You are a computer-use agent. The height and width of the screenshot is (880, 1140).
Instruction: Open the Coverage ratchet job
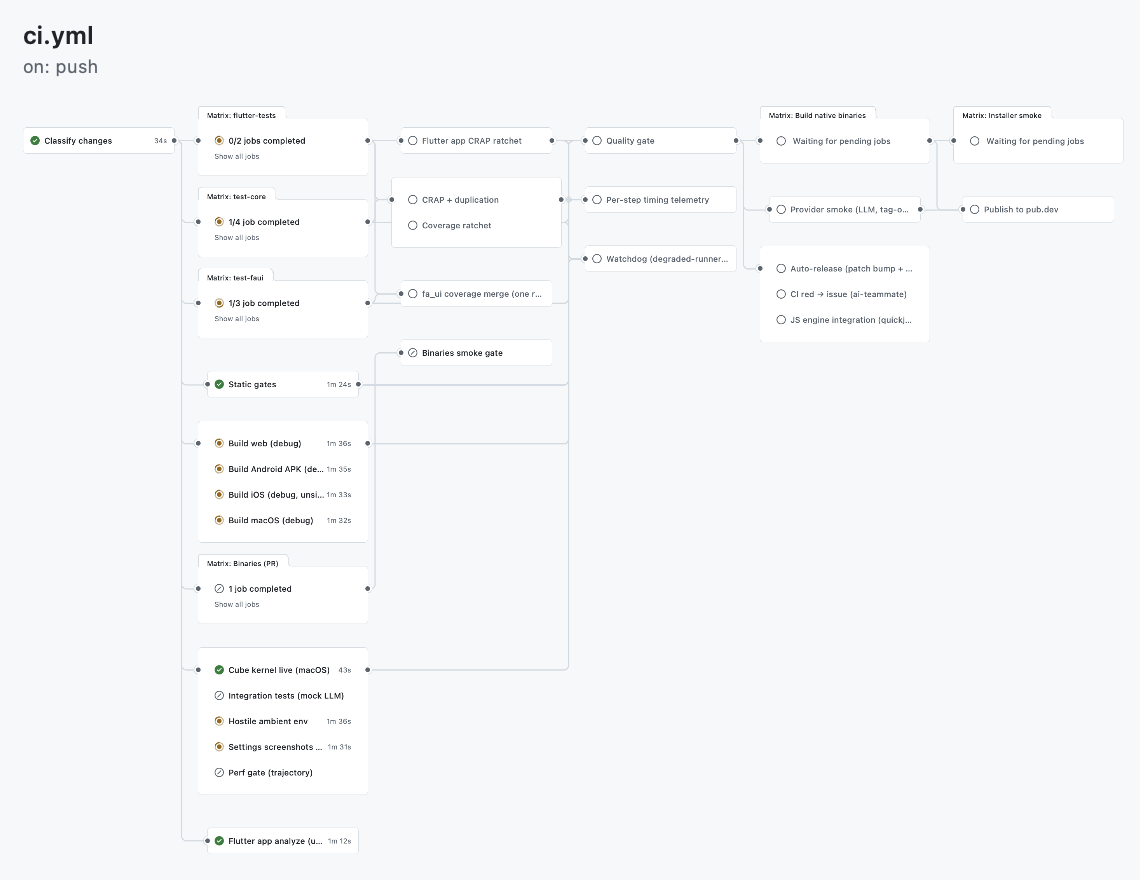click(476, 225)
